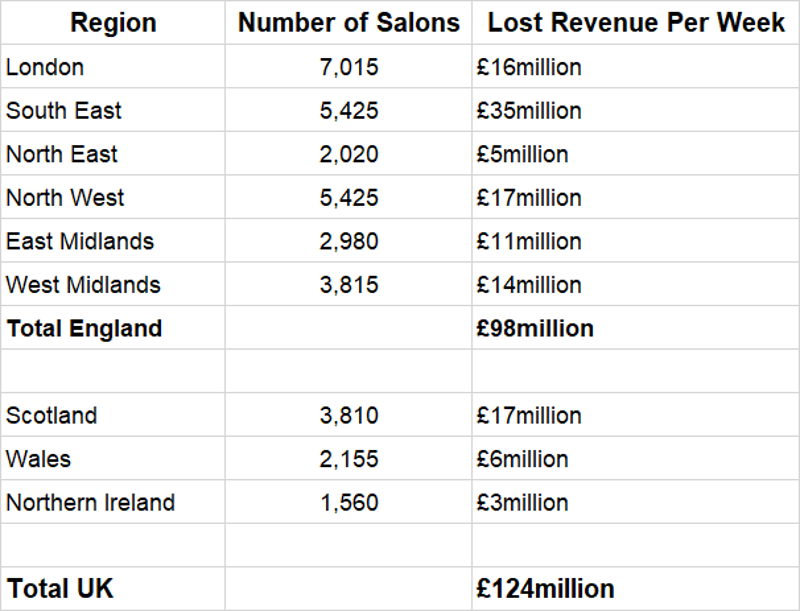Click the South East region cell
This screenshot has width=800, height=611.
pos(63,110)
